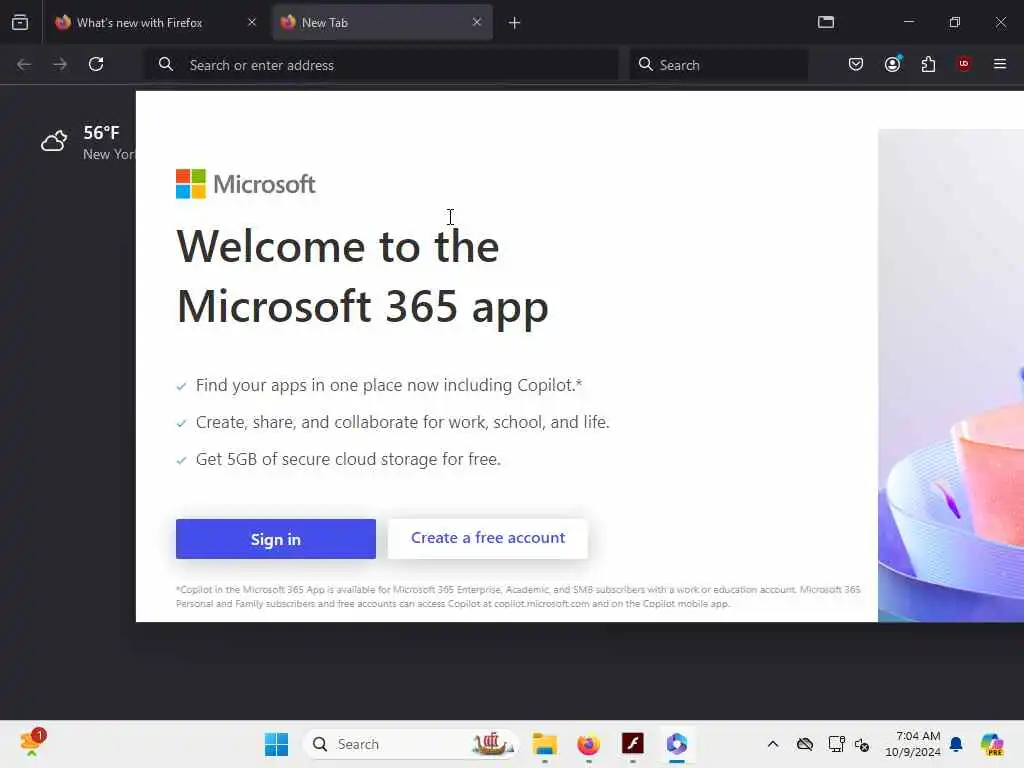This screenshot has height=768, width=1024.
Task: Click the Sign in button
Action: 276,539
